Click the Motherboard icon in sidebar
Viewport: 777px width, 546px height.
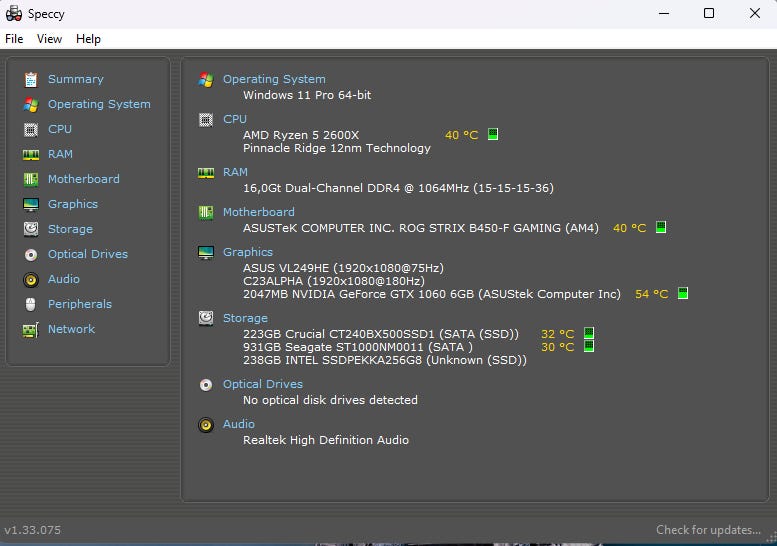pos(31,179)
